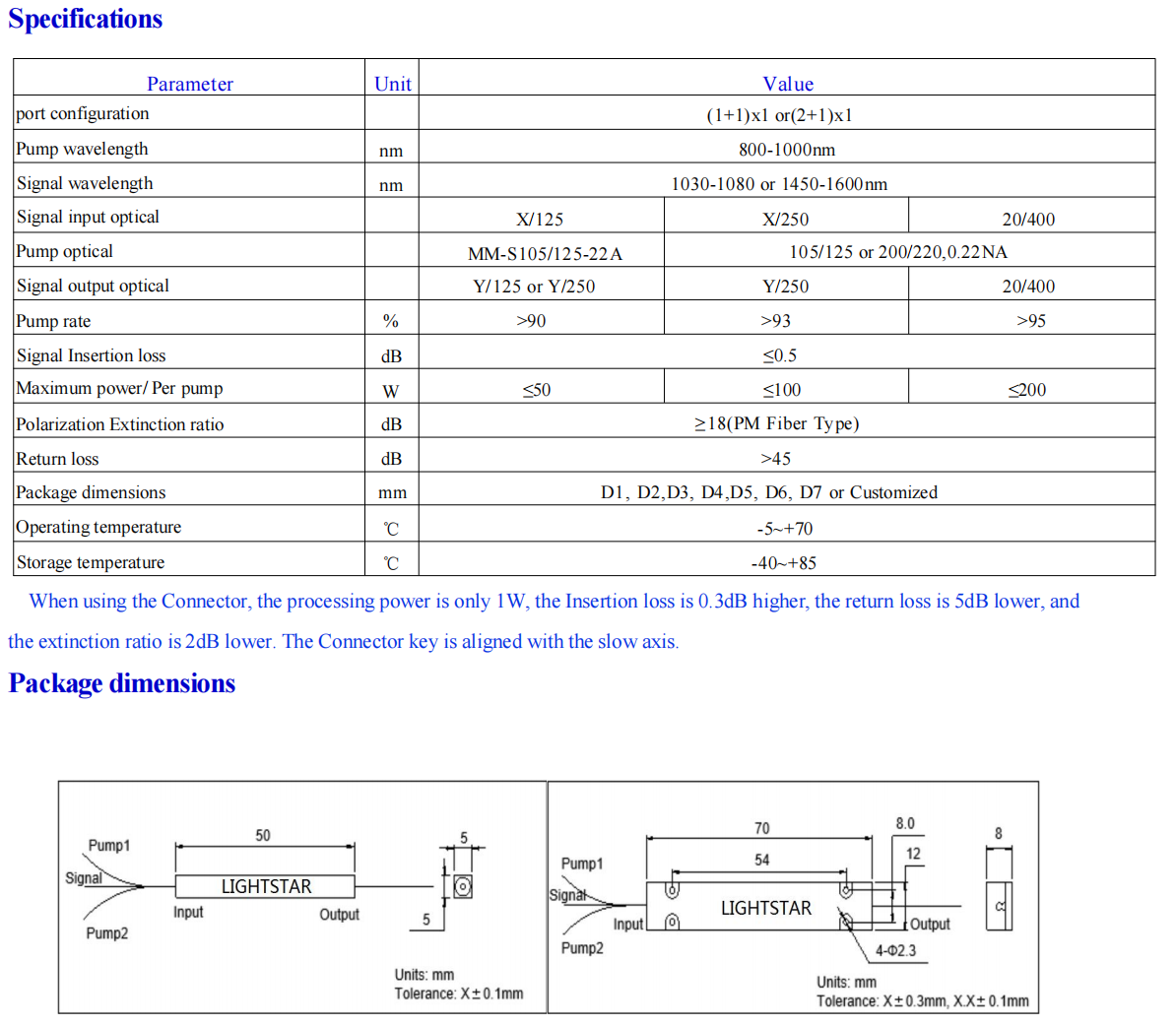Click the '≤200' power value
Screen dimensions: 1176x1026
click(1027, 390)
